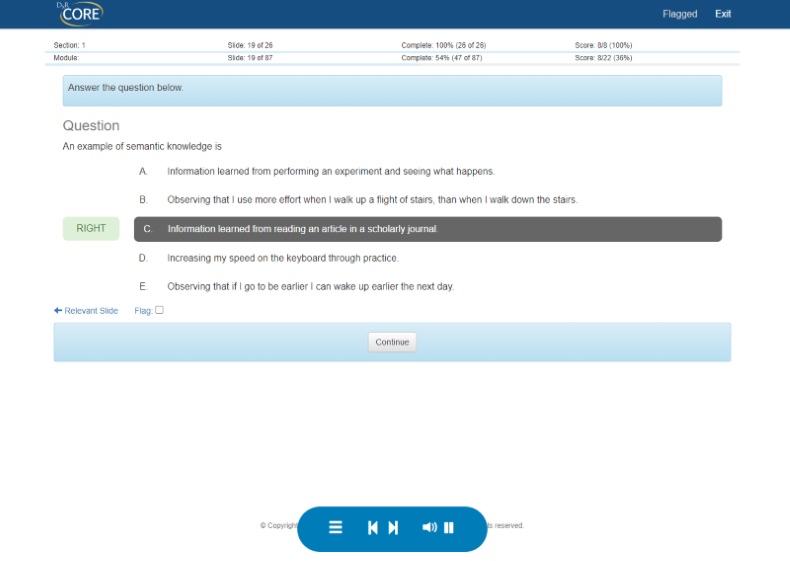Screen dimensions: 790x561
Task: Click the green RIGHT result badge
Action: point(91,229)
